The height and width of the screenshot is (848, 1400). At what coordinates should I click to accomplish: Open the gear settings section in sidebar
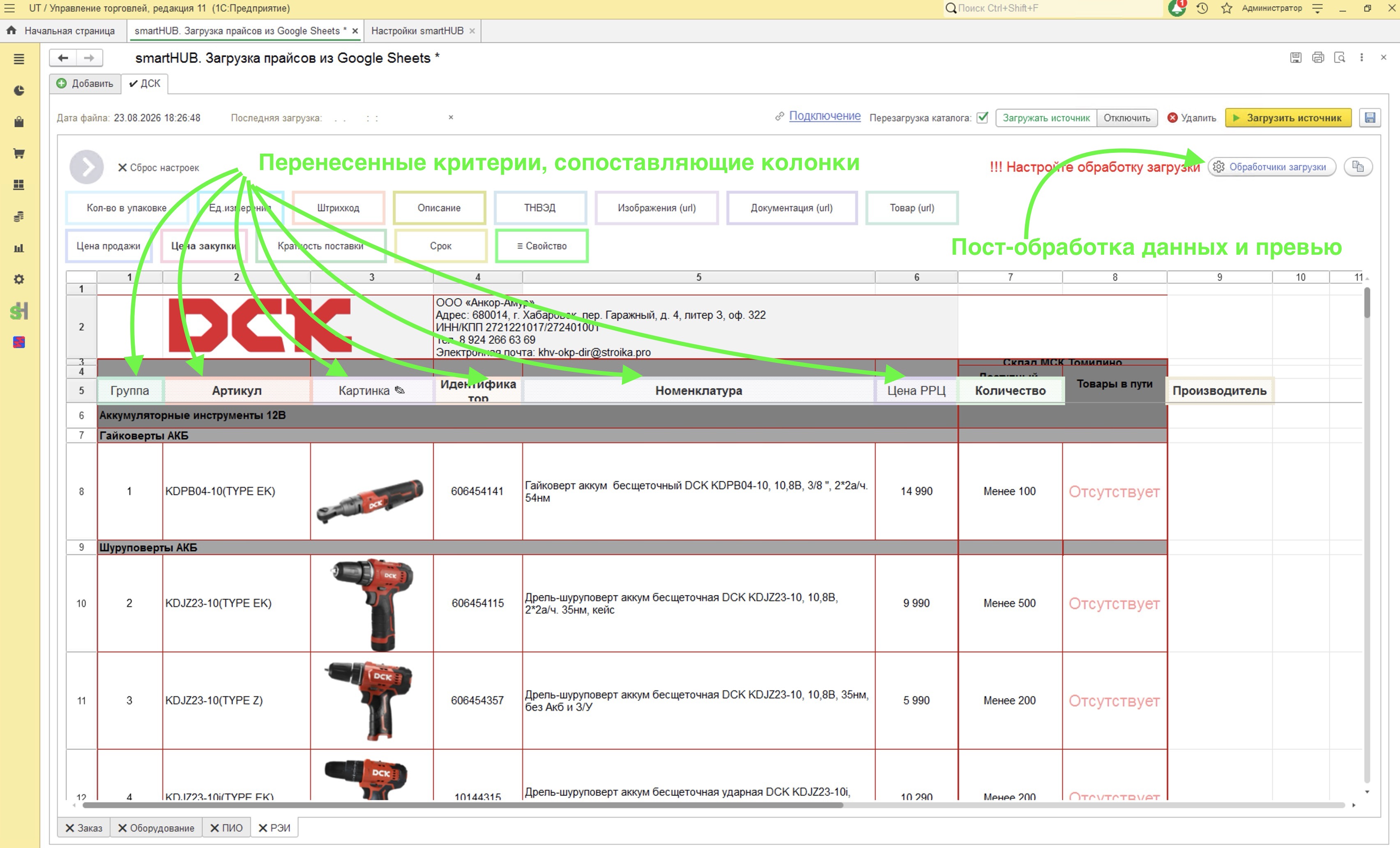click(19, 279)
